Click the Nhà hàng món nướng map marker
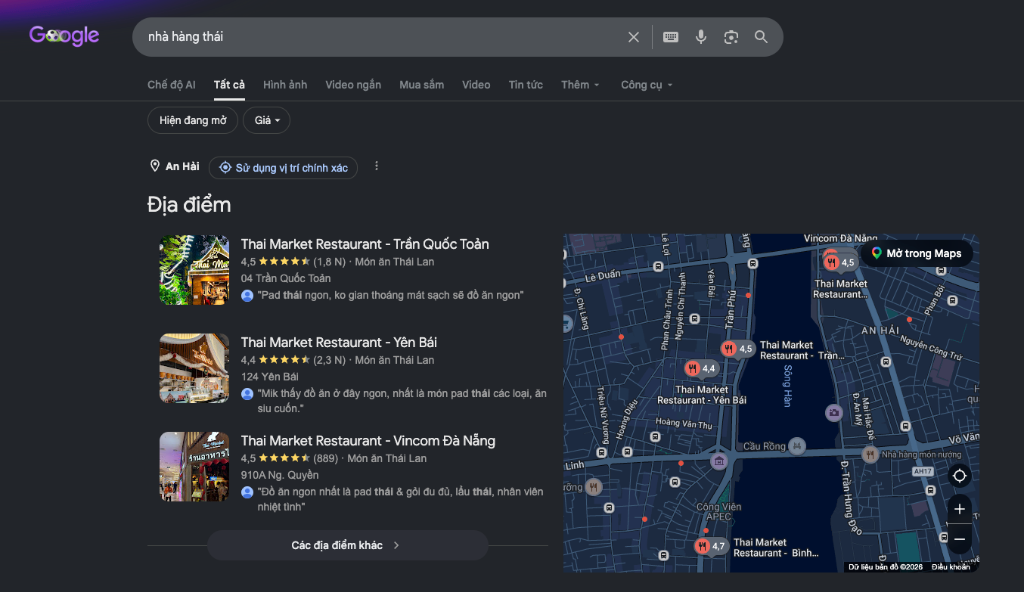Image resolution: width=1024 pixels, height=592 pixels. pyautogui.click(x=870, y=454)
